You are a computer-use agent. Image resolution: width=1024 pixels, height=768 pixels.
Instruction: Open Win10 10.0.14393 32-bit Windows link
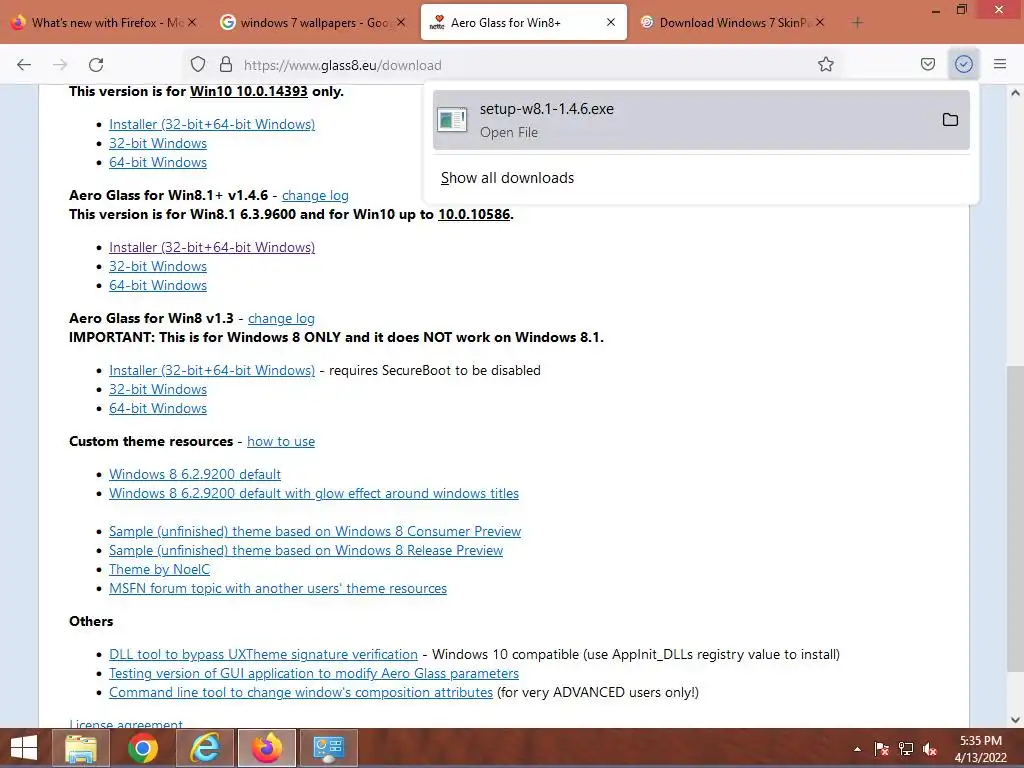pos(158,143)
